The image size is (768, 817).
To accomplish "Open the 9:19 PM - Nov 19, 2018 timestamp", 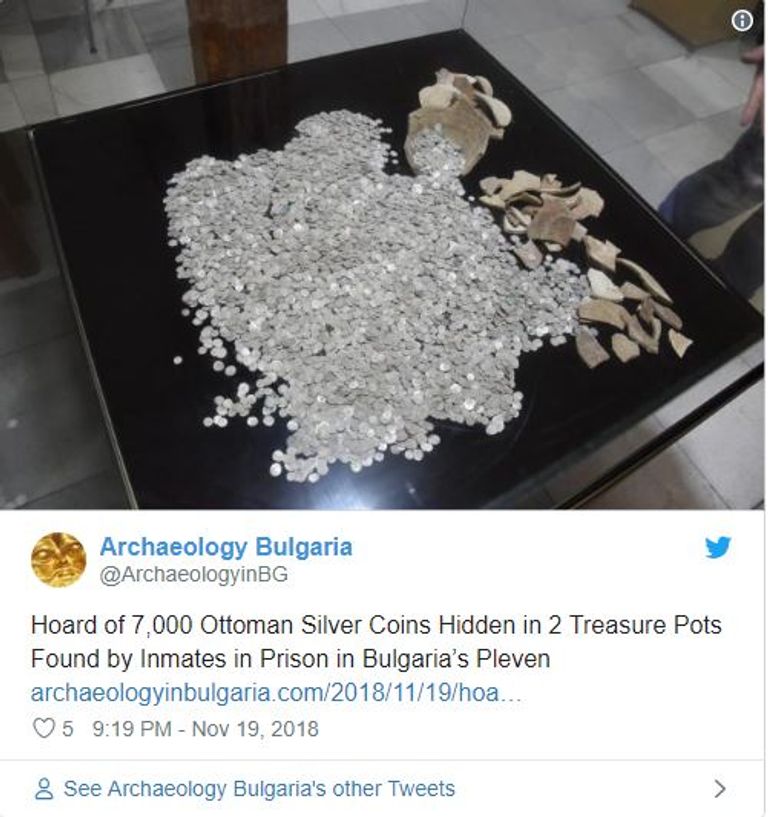I will 205,728.
